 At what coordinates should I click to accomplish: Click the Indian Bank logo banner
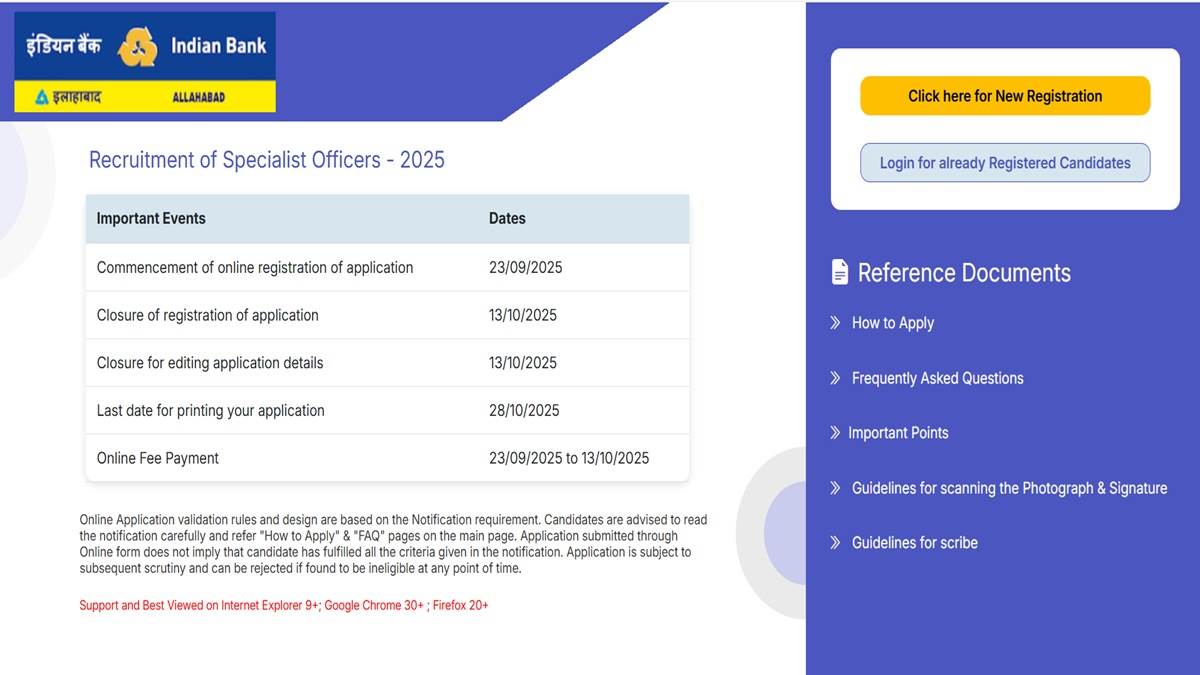(145, 62)
